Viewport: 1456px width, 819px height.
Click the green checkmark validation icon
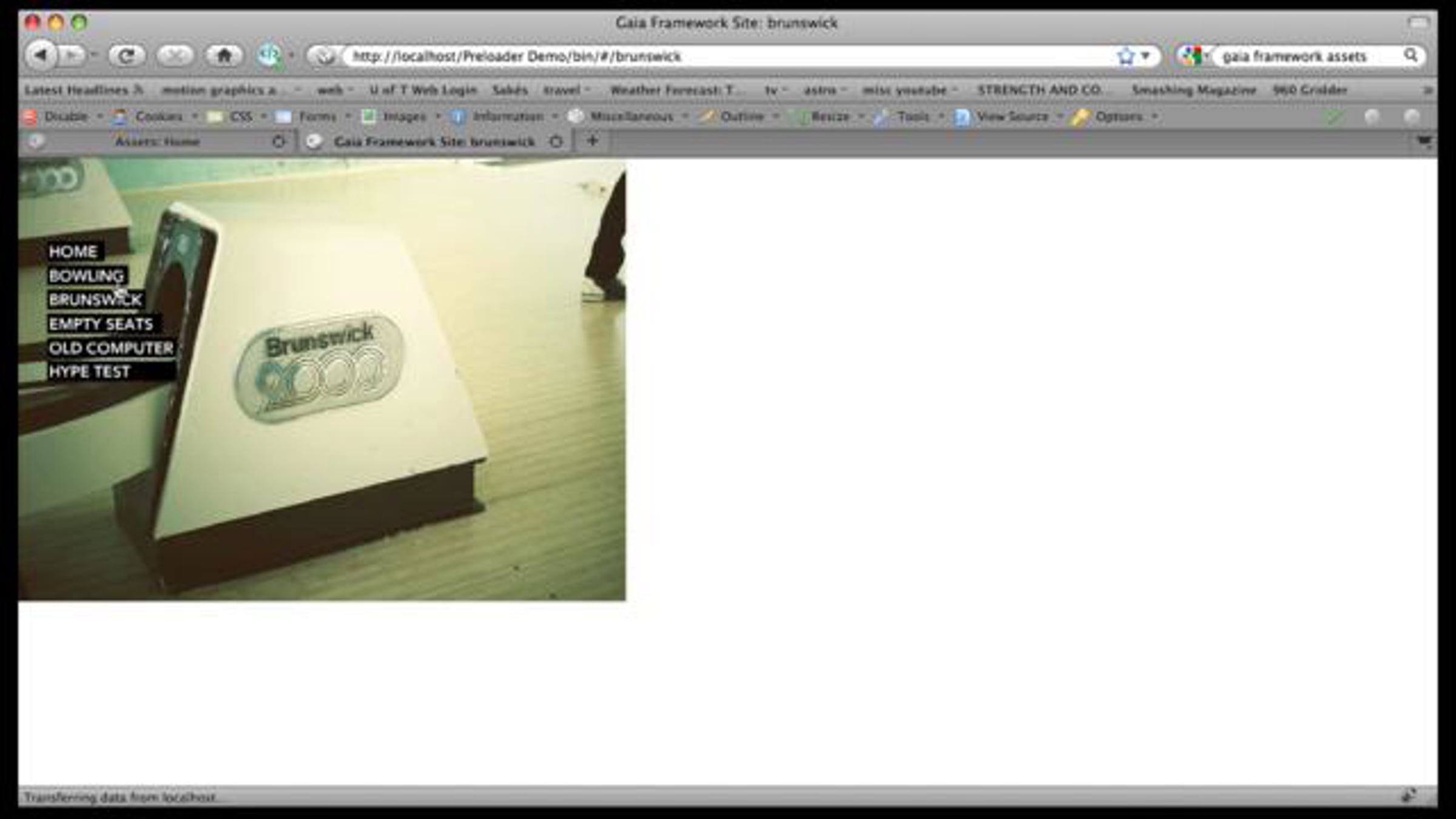point(1333,116)
